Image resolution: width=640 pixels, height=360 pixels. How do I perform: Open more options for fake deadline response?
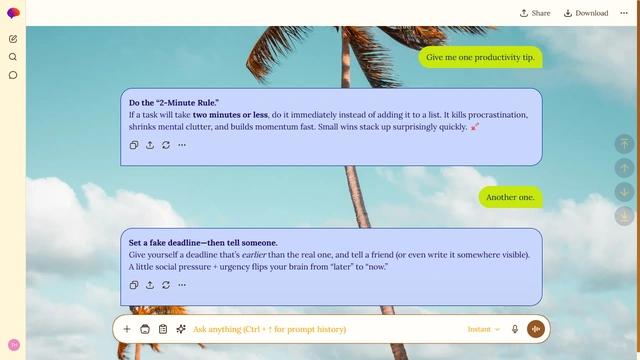click(x=182, y=285)
